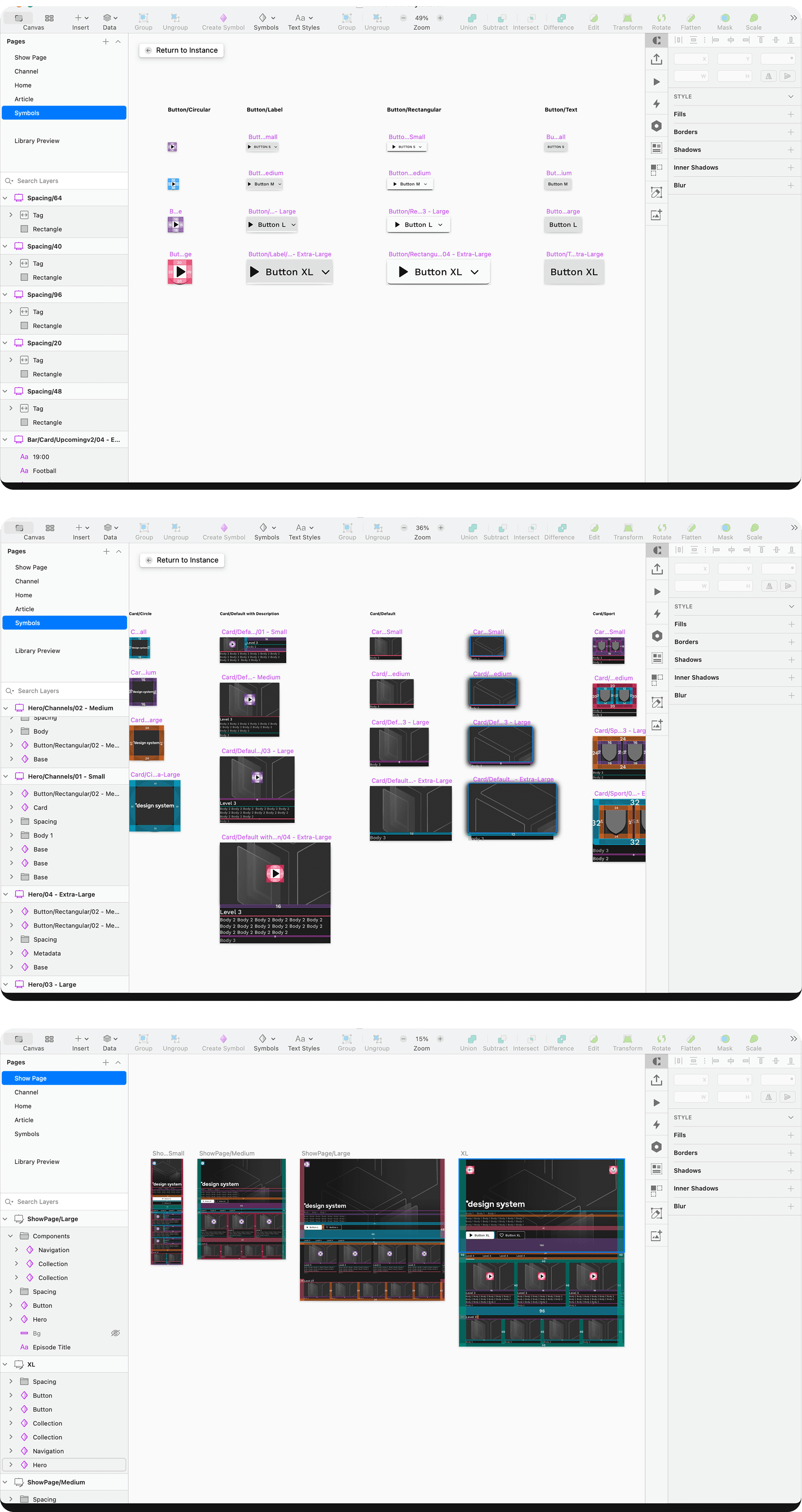Select the Channel page below highlighted Show Page
This screenshot has height=1512, width=802.
click(26, 1092)
